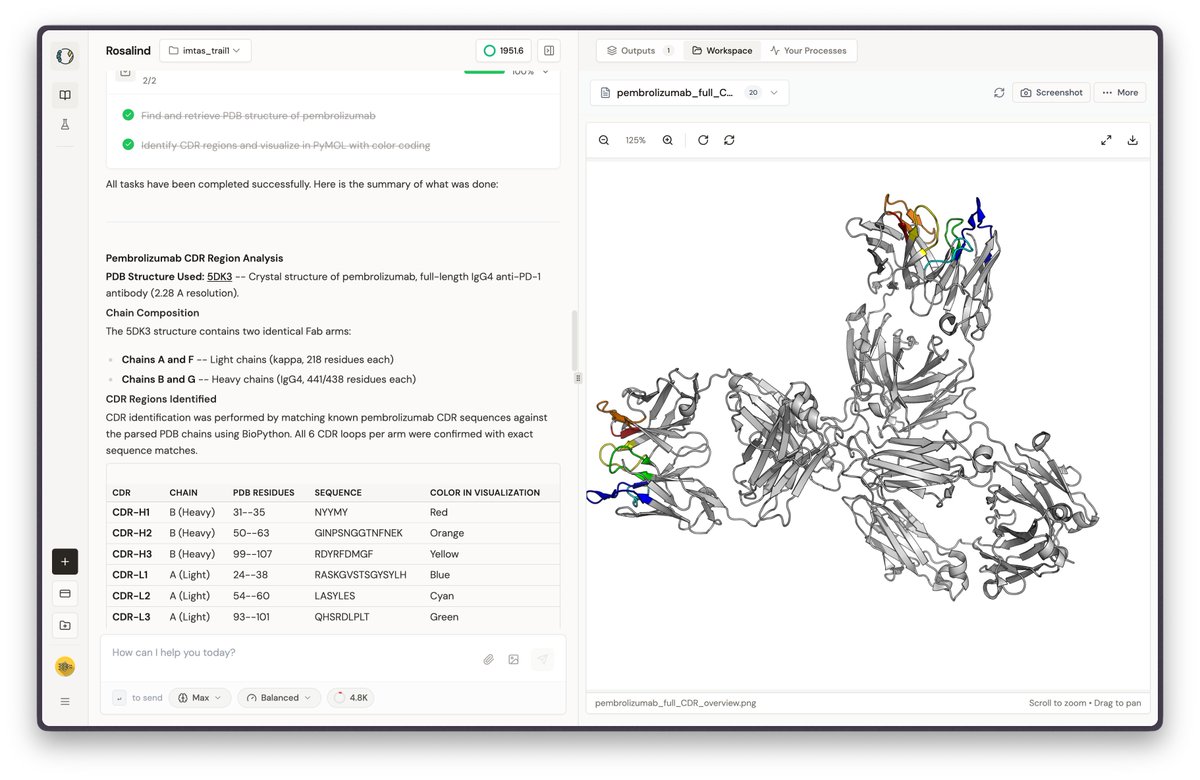Switch to the Workspace tab
Screen dimensions: 1200x780
pos(722,50)
